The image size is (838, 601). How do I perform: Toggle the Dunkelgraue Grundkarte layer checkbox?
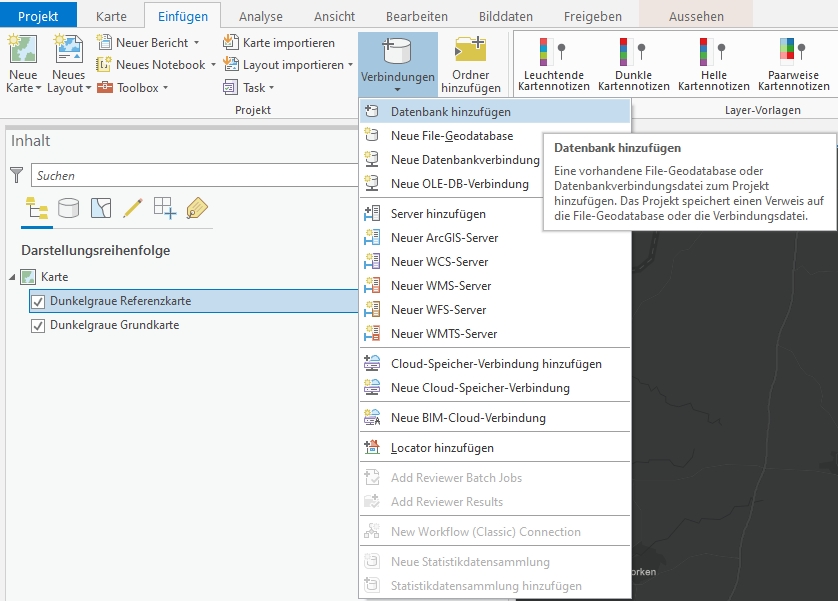click(x=38, y=325)
